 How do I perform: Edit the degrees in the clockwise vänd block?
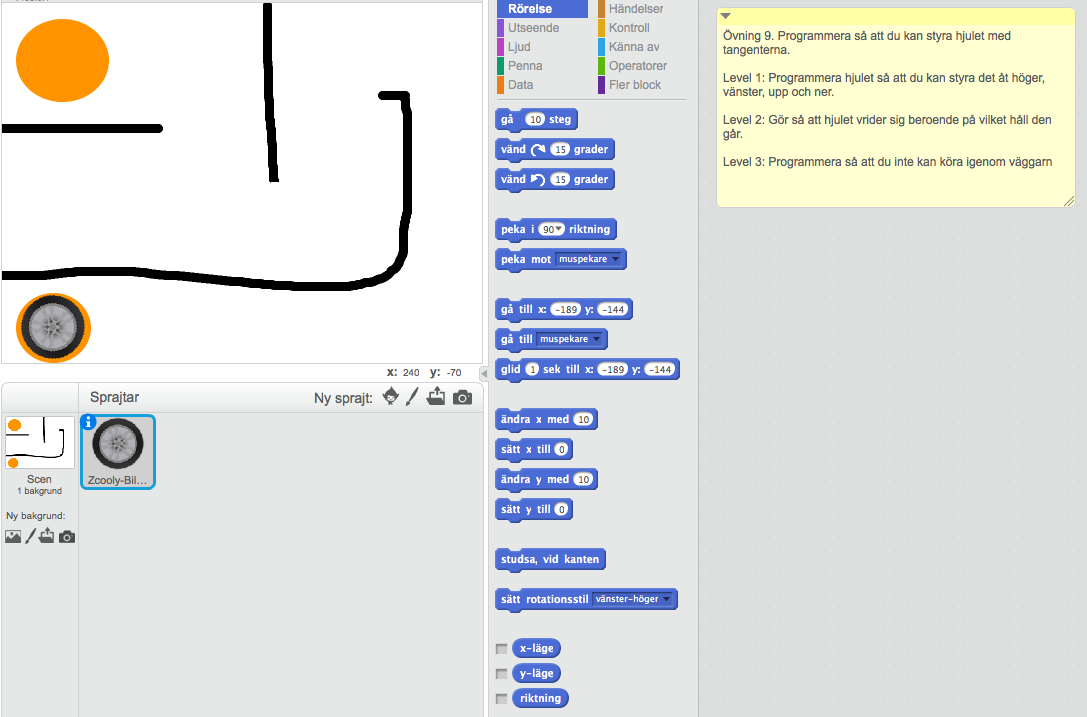[560, 149]
